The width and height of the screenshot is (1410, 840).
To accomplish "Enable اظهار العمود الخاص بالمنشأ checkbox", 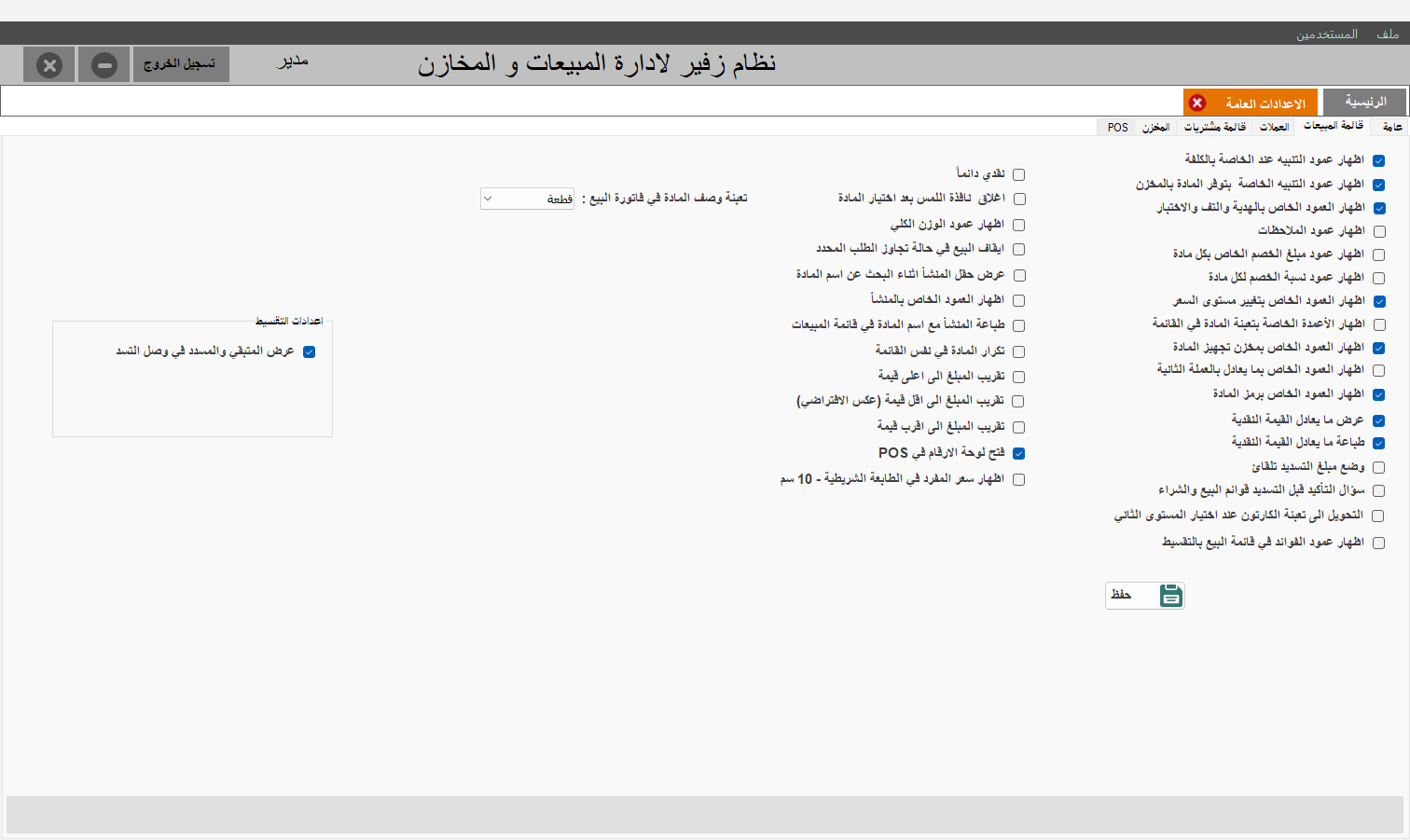I will (1018, 300).
